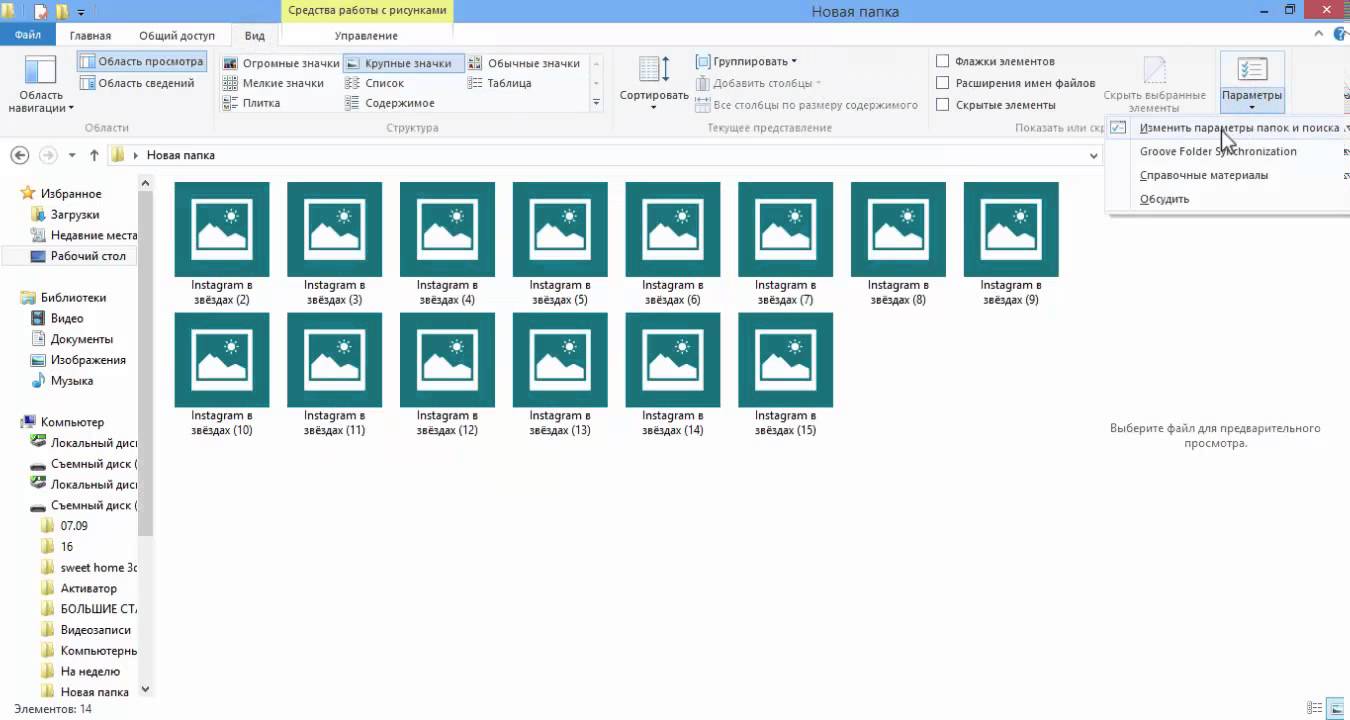
Task: Go up one folder level
Action: point(94,155)
